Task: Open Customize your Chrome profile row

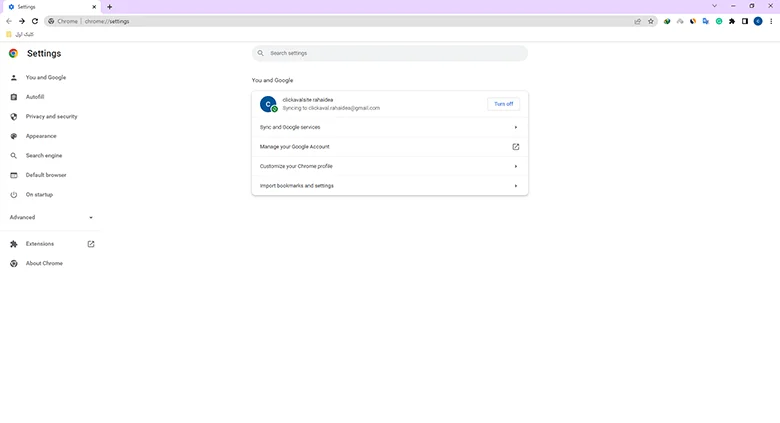Action: [x=390, y=166]
